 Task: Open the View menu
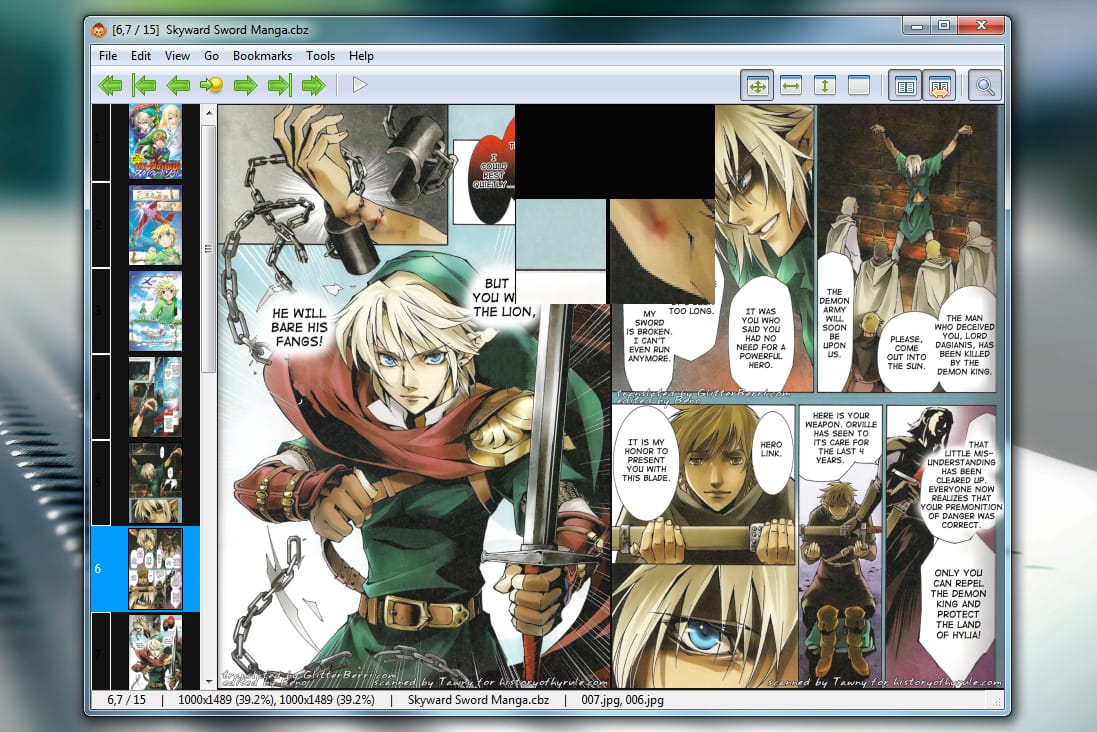[177, 56]
